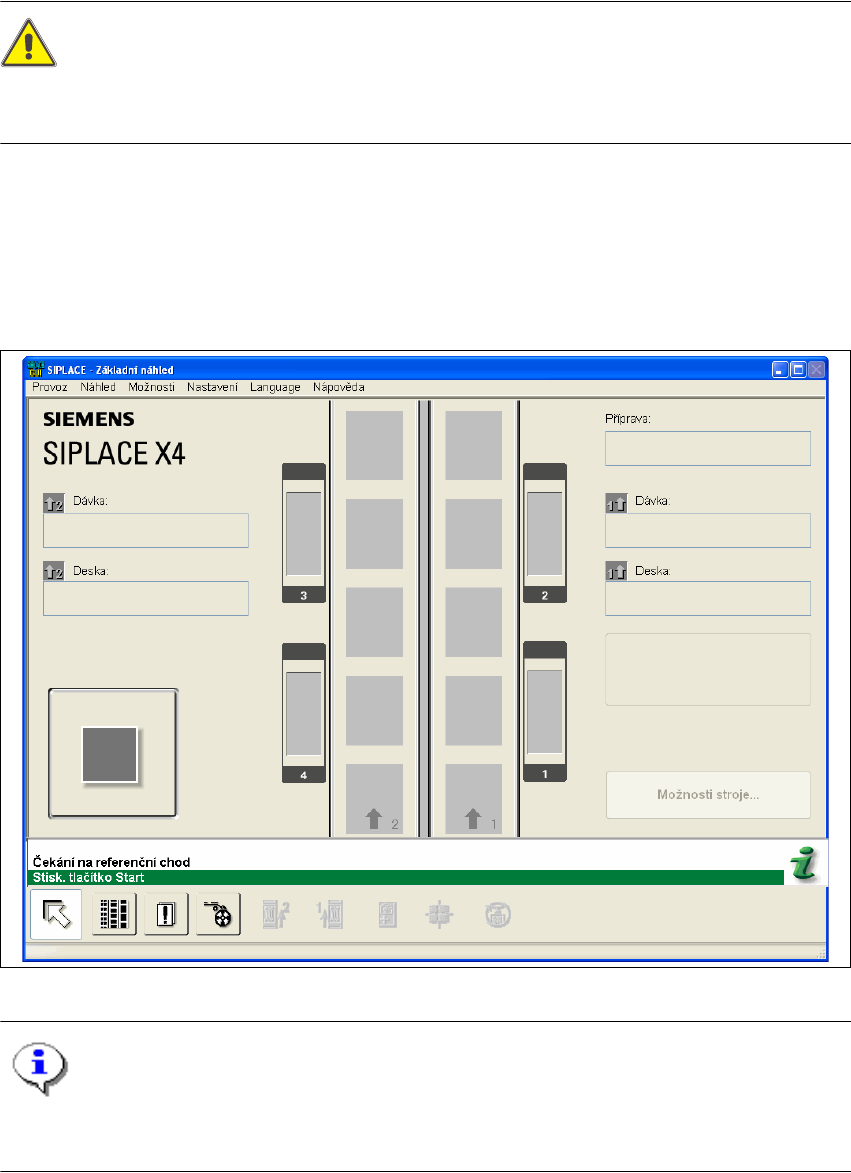Click the lane 1 icon beside right Dávka
Viewport: 851px width, 1173px height.
615,503
